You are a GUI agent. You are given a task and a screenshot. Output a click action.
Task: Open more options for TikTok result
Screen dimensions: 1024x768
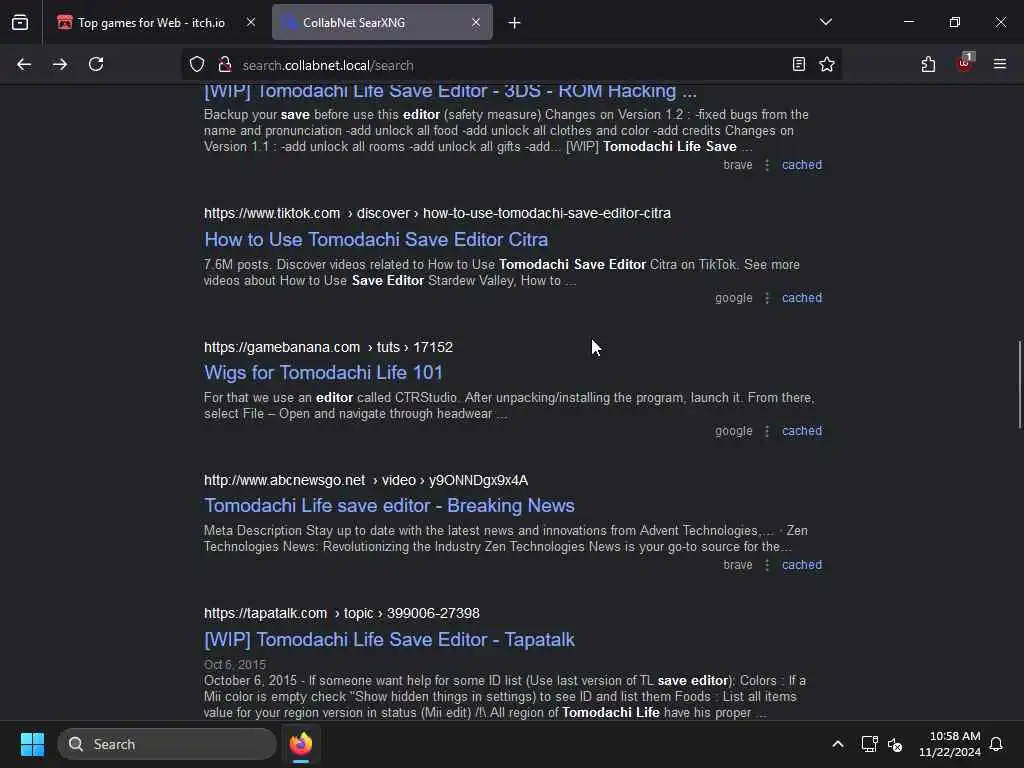point(767,298)
